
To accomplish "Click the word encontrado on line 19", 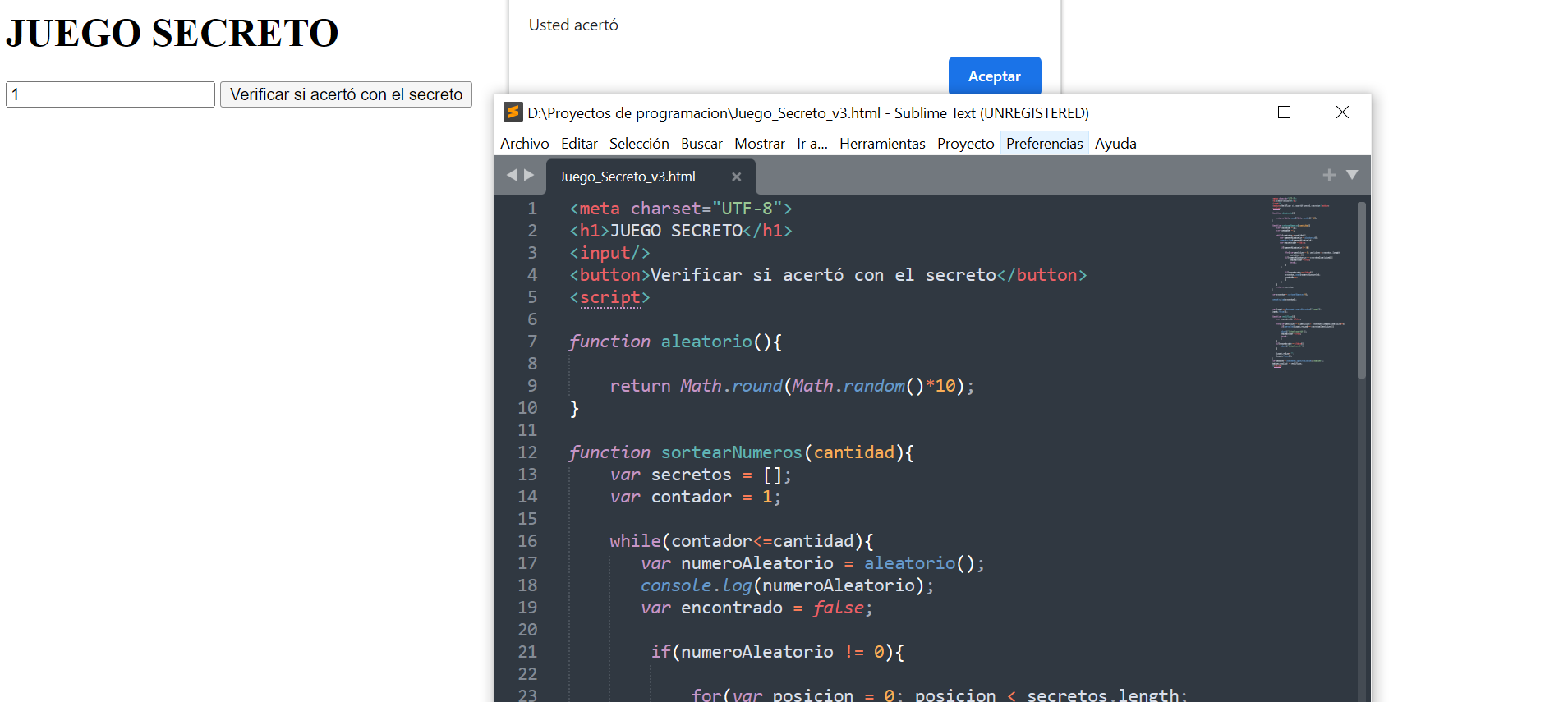I will coord(732,608).
